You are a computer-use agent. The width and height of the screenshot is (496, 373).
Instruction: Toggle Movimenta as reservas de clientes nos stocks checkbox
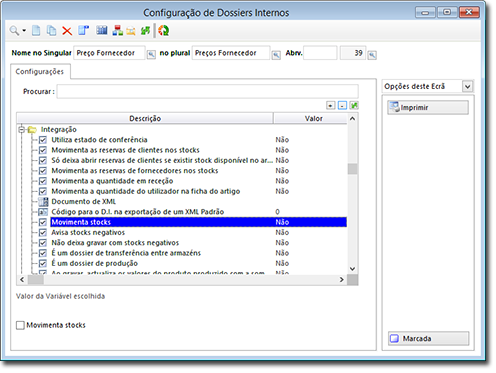click(43, 150)
